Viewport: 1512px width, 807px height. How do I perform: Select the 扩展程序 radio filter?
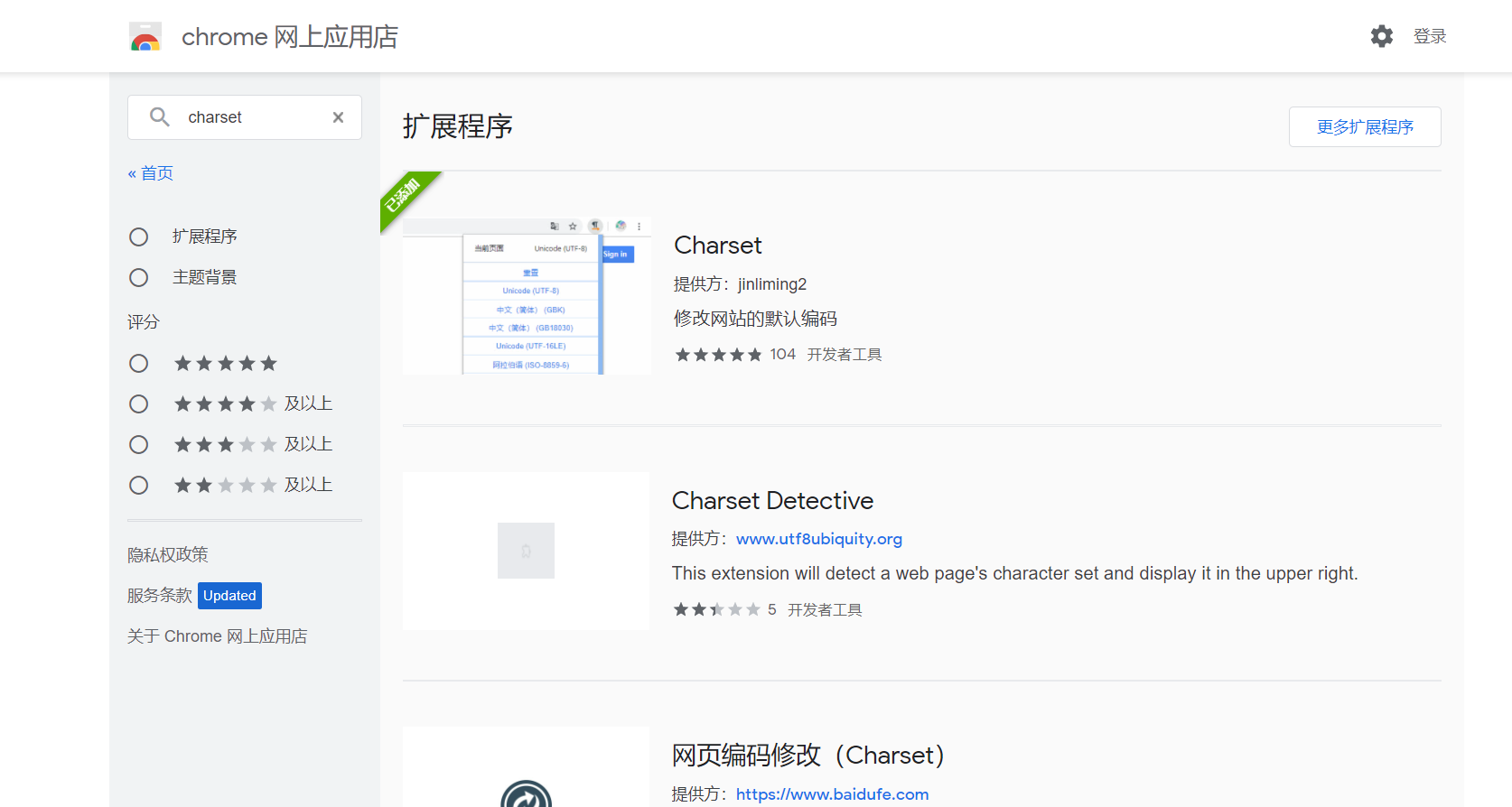click(x=138, y=237)
